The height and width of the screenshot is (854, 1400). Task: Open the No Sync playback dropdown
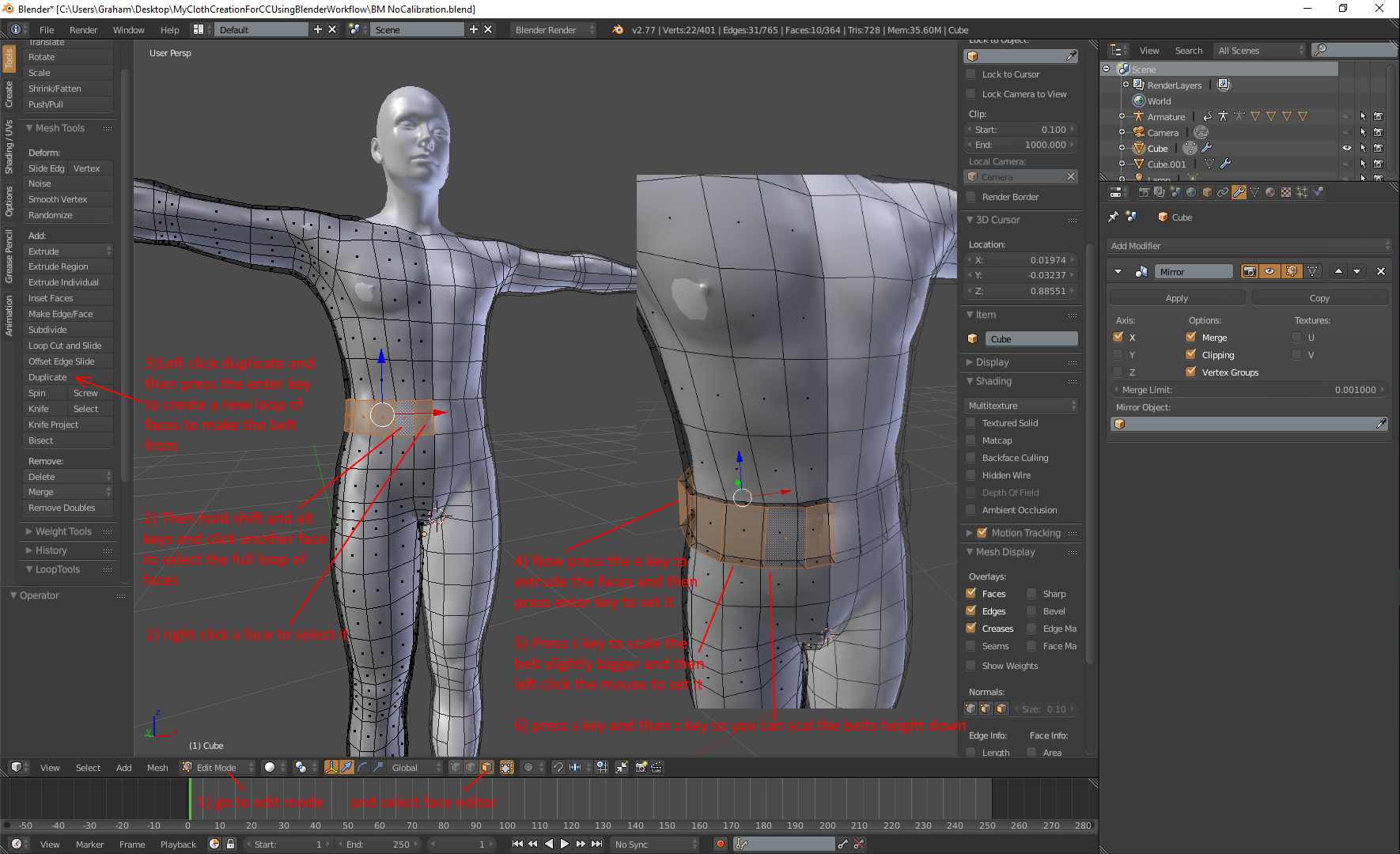656,845
